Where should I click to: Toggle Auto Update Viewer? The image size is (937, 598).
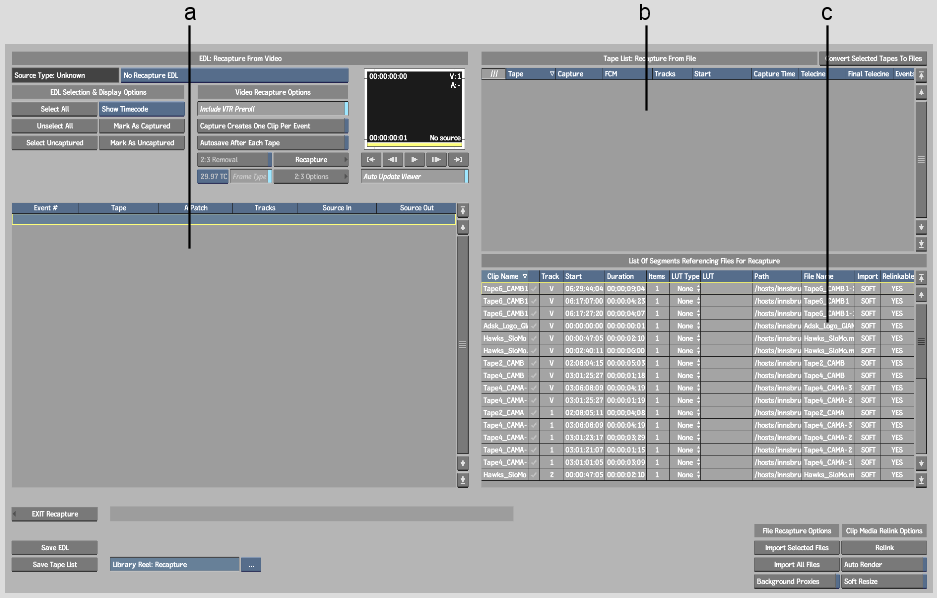coord(415,176)
